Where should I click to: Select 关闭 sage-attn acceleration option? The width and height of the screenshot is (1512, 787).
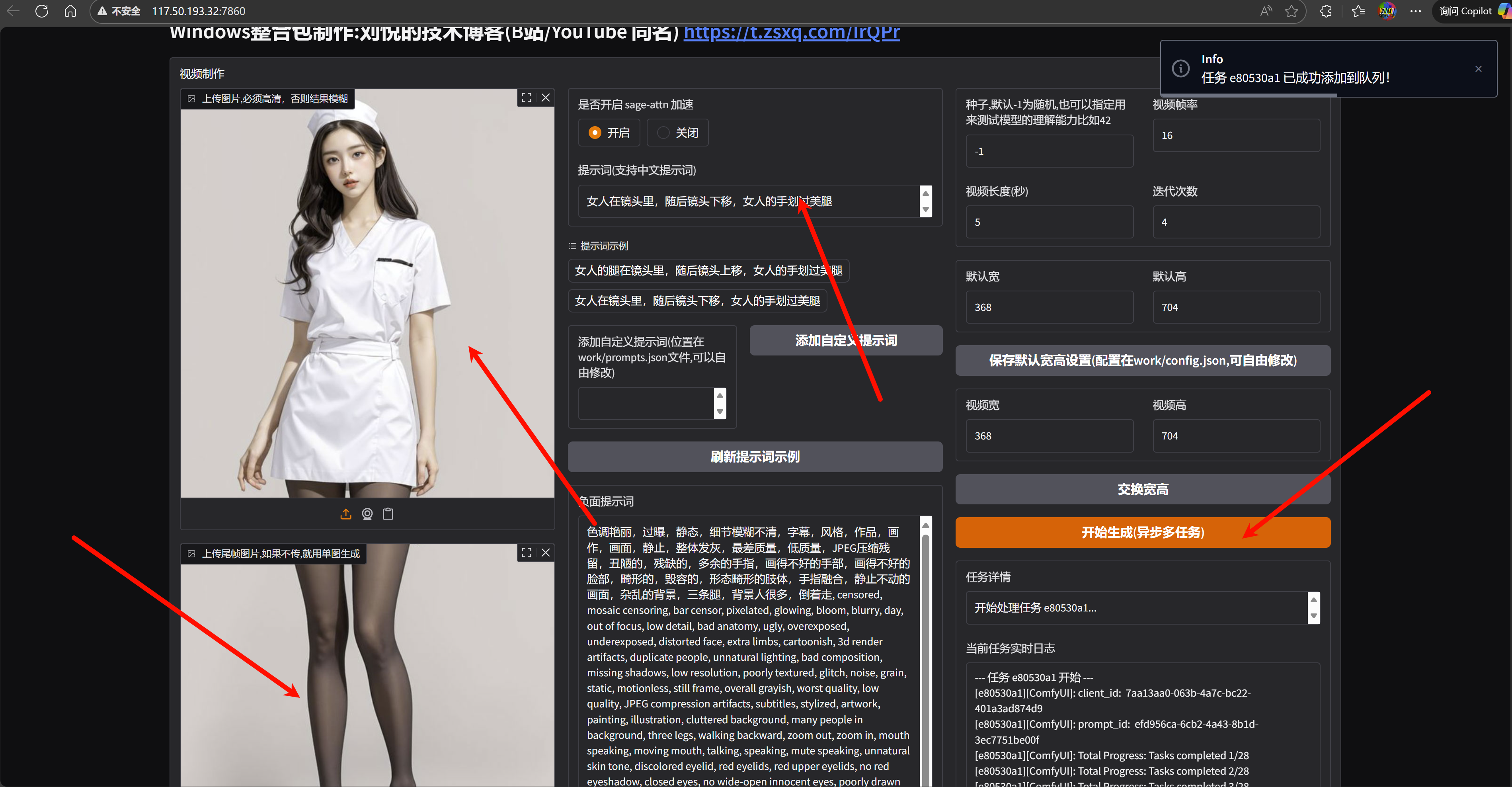(x=663, y=133)
